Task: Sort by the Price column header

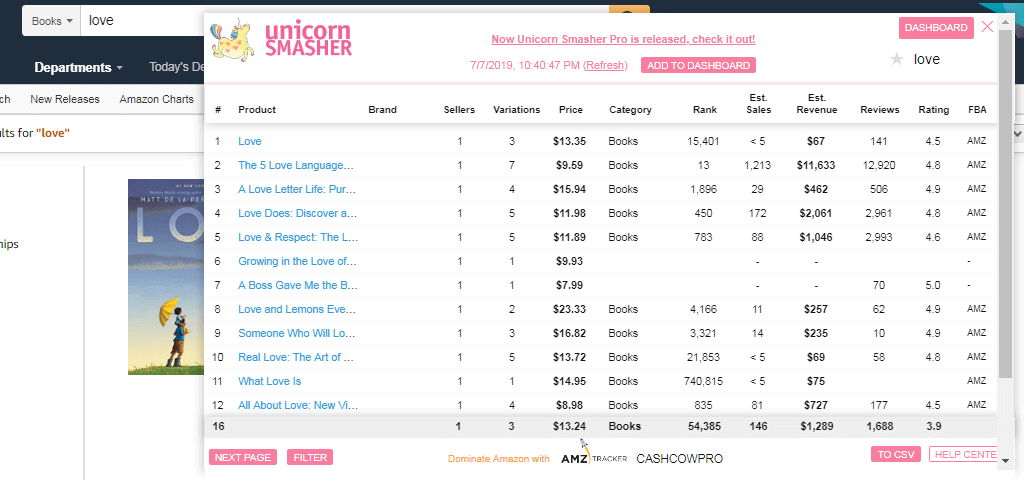Action: [571, 110]
